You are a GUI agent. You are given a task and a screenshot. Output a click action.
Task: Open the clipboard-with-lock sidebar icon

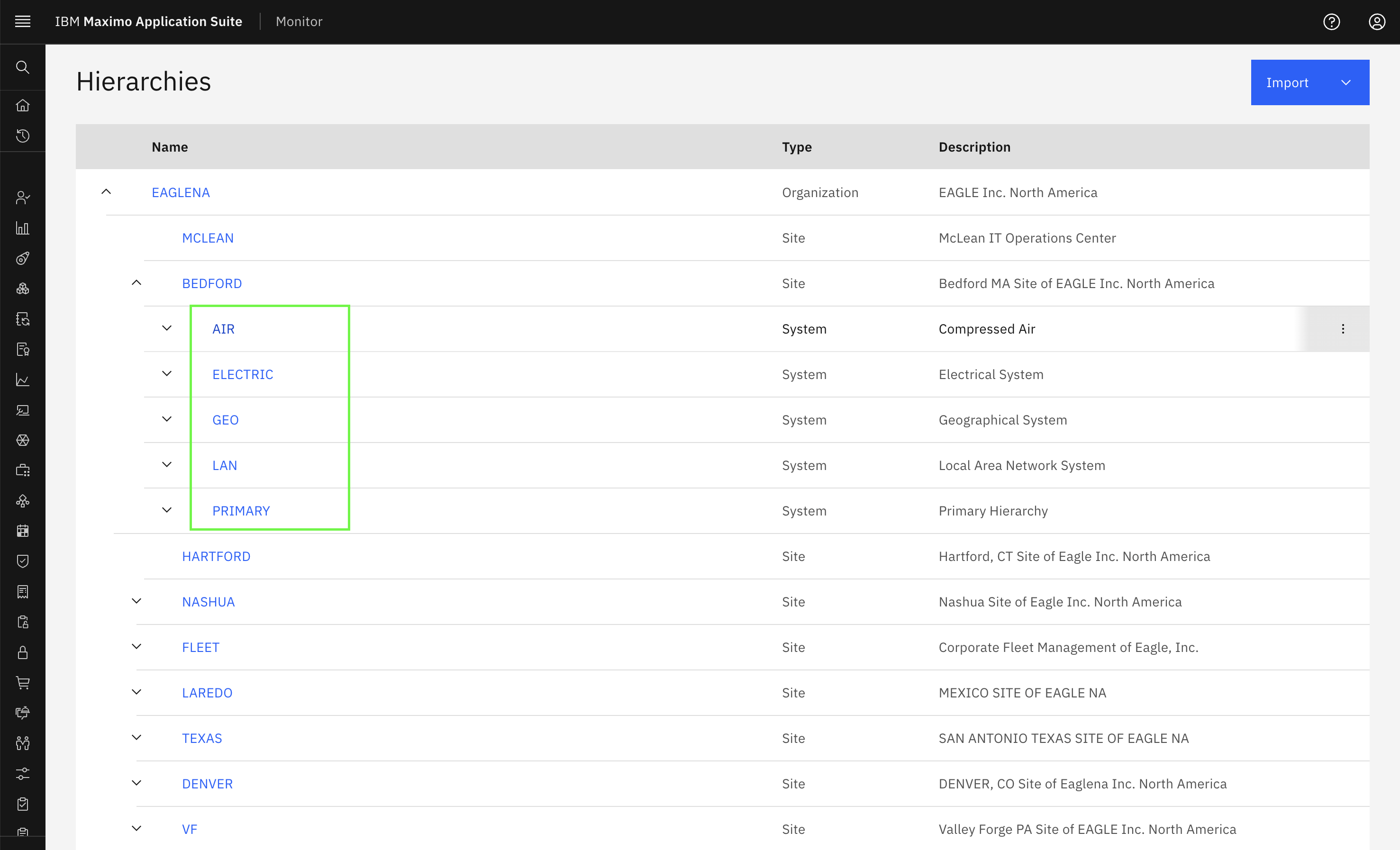[23, 622]
